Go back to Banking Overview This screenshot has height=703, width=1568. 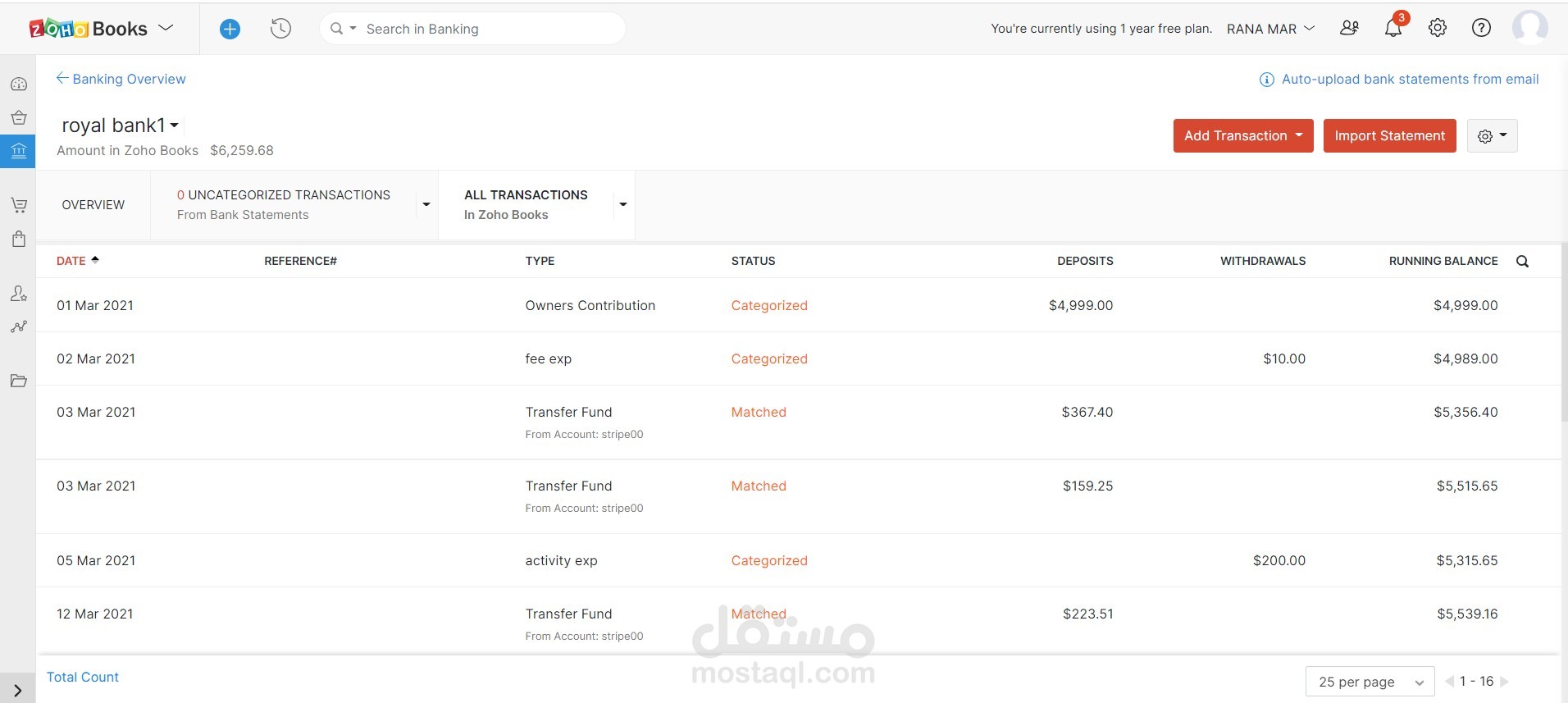pyautogui.click(x=121, y=79)
